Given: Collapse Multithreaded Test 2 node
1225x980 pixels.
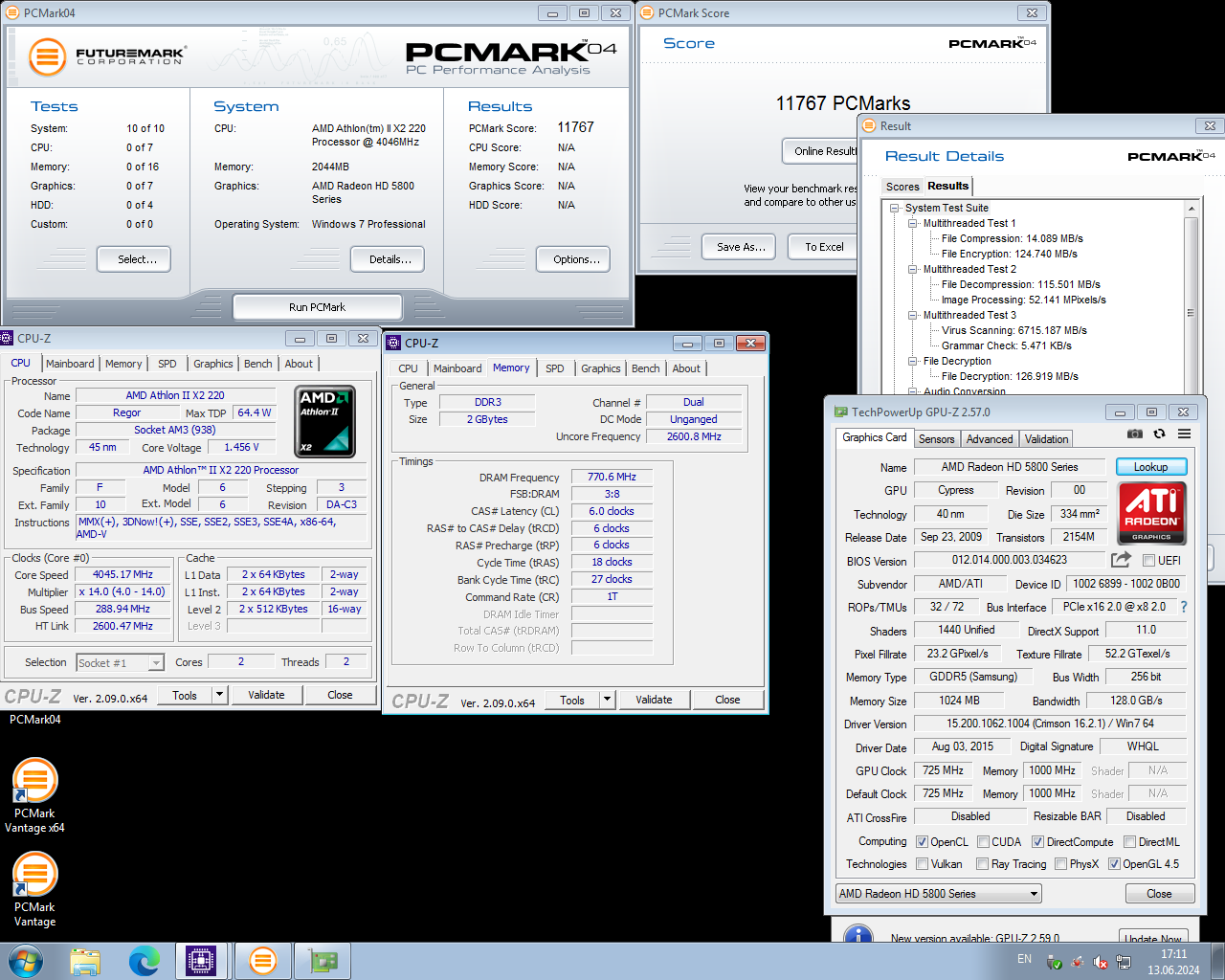Looking at the screenshot, I should (913, 269).
